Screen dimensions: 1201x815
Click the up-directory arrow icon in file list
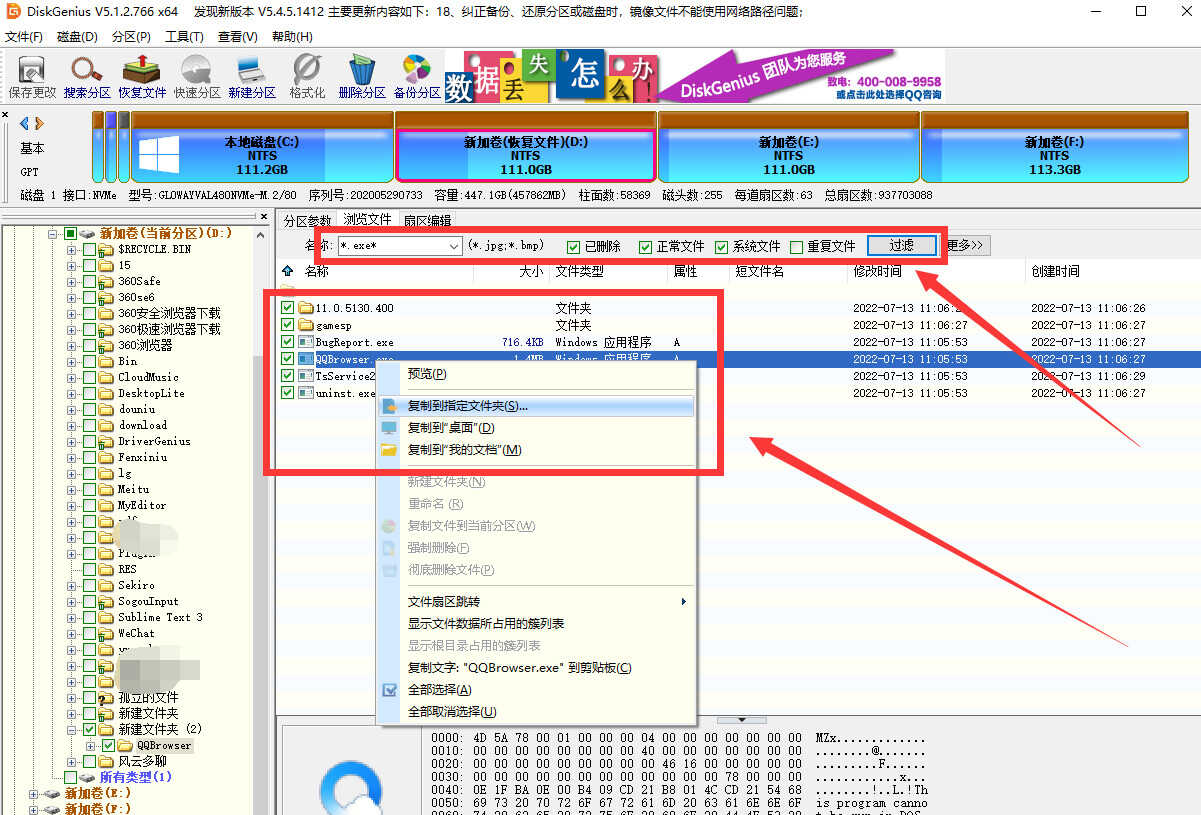click(289, 271)
